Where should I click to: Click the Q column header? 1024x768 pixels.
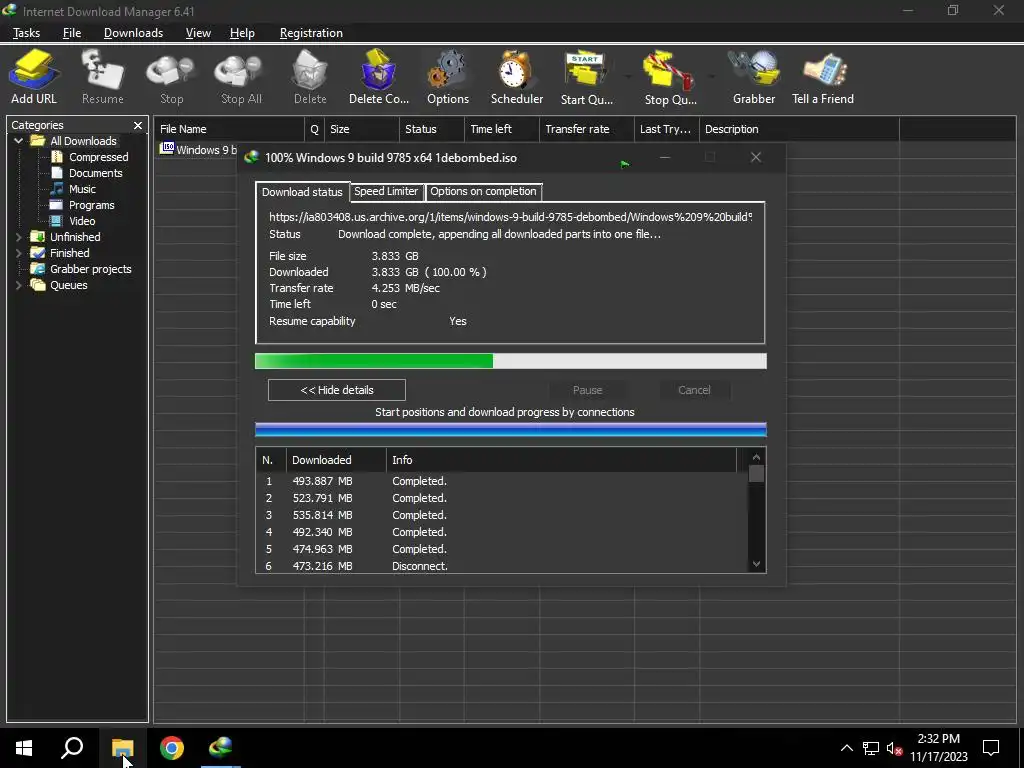click(x=314, y=129)
